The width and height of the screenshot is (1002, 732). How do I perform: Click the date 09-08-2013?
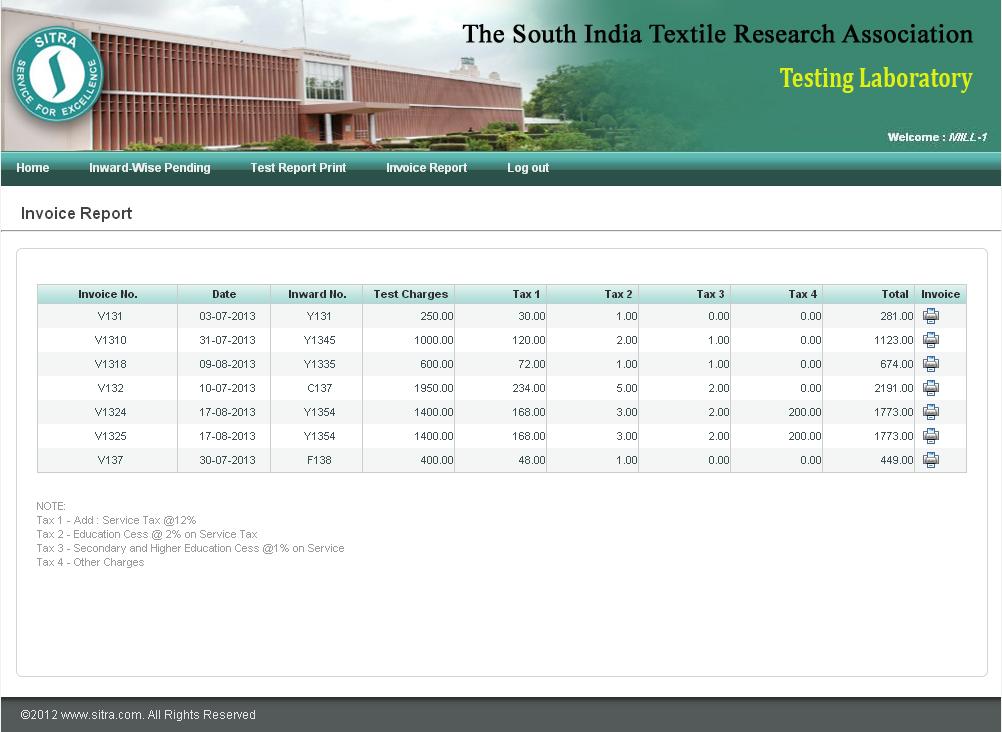point(227,364)
